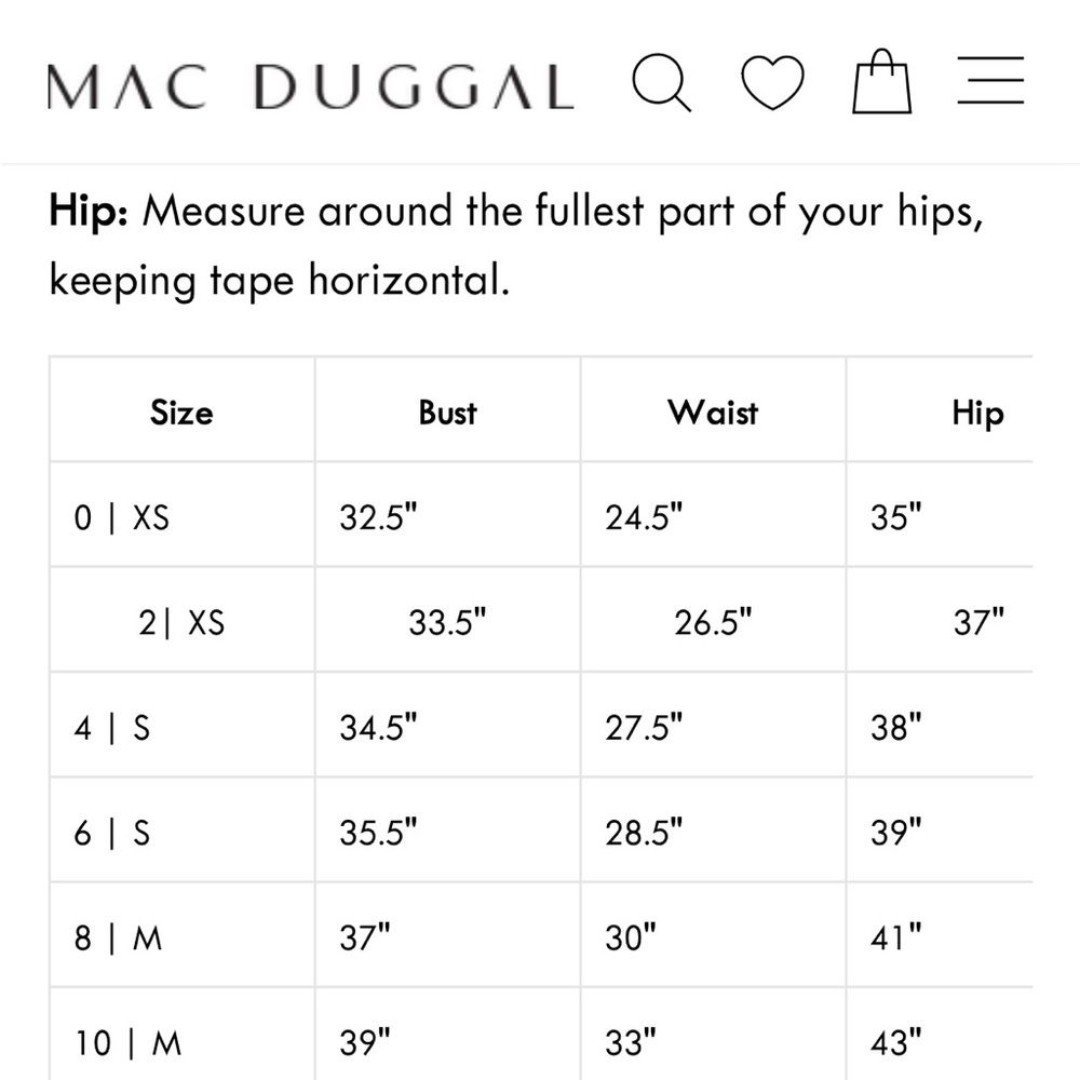Click the 26.5" waist measurement cell
Viewport: 1080px width, 1080px height.
pos(713,621)
